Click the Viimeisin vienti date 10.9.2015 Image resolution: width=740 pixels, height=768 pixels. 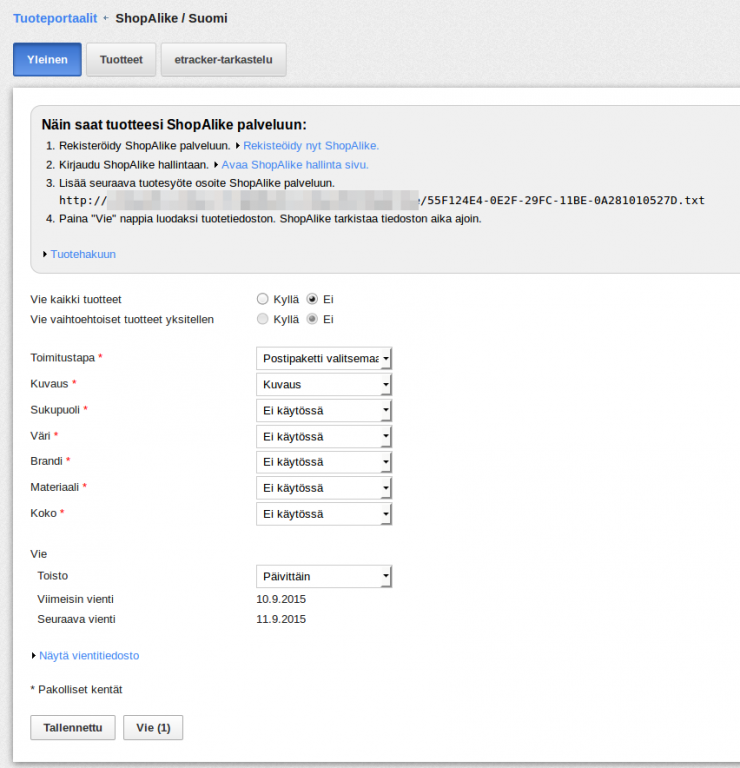281,599
